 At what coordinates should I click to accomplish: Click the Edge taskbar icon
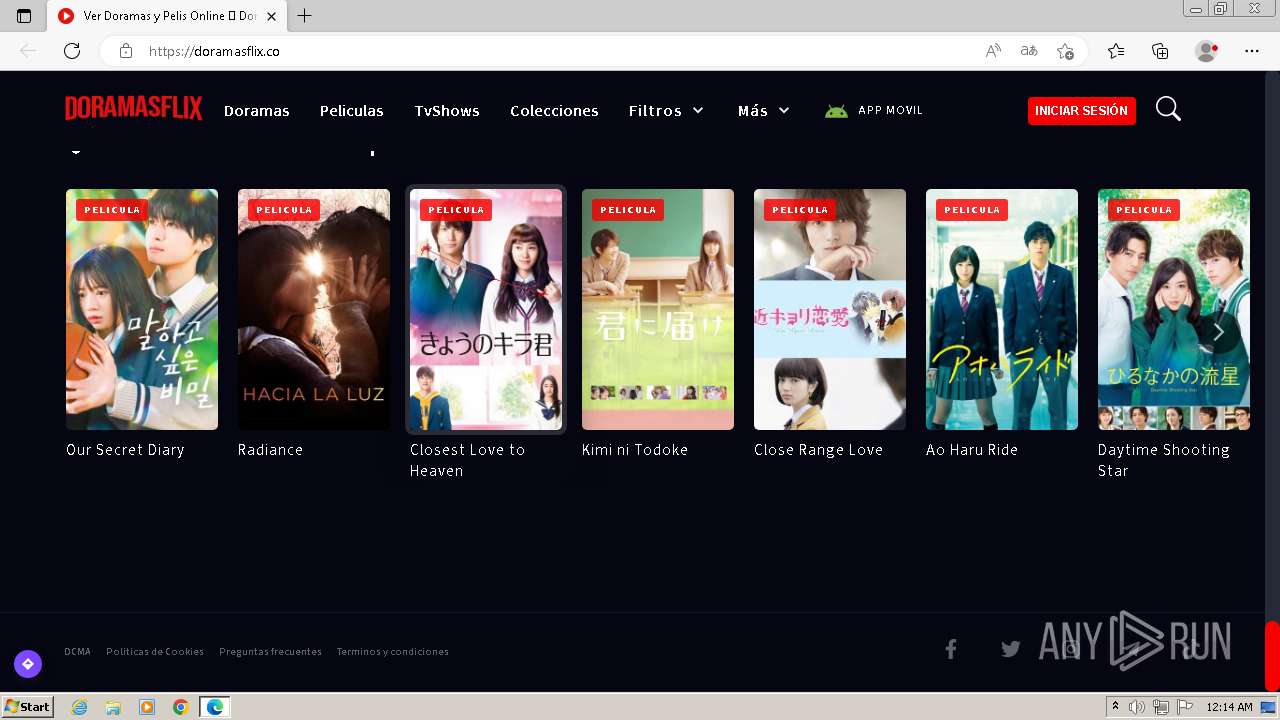214,707
